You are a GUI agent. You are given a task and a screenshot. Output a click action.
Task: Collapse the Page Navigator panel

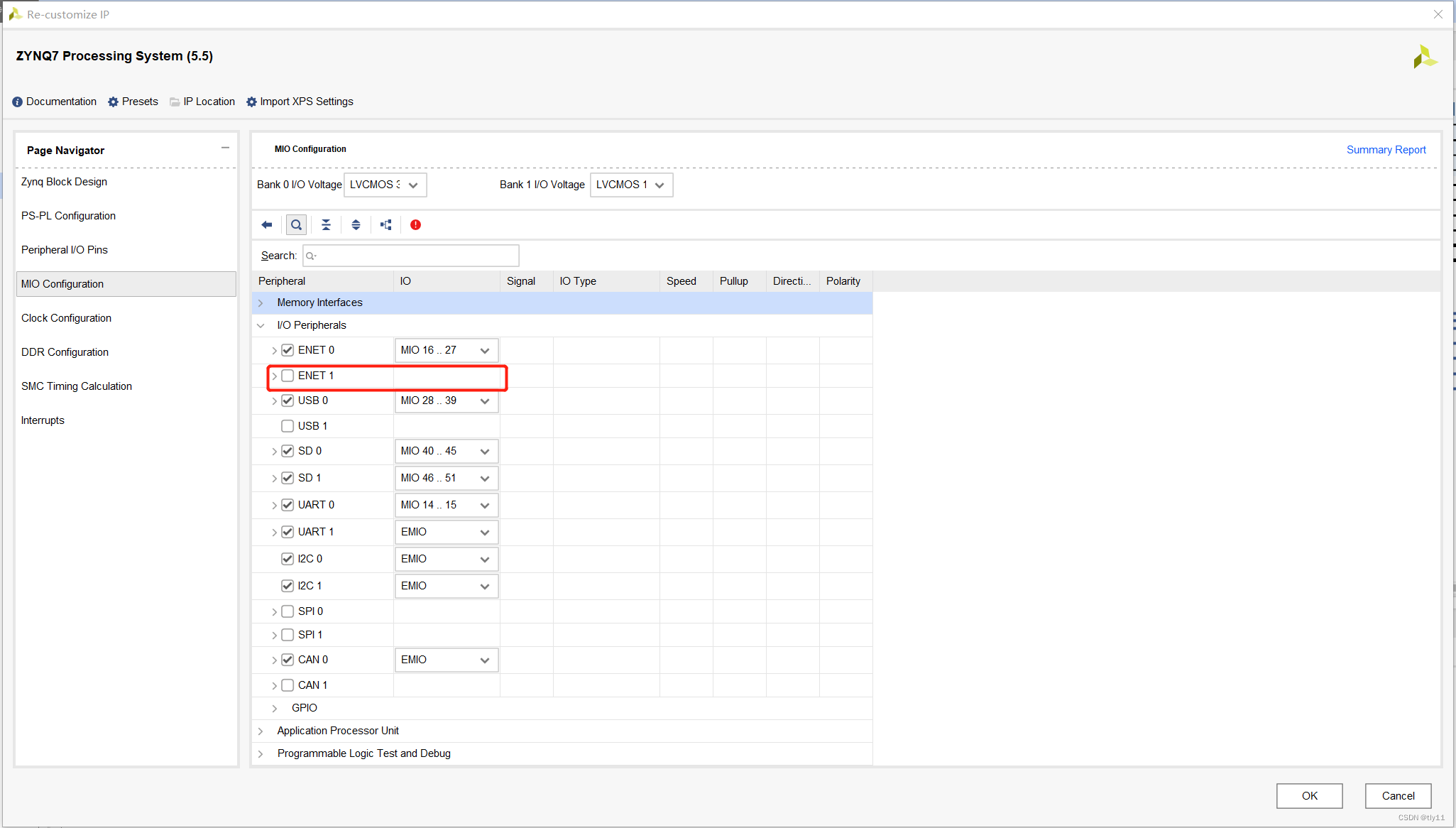225,148
